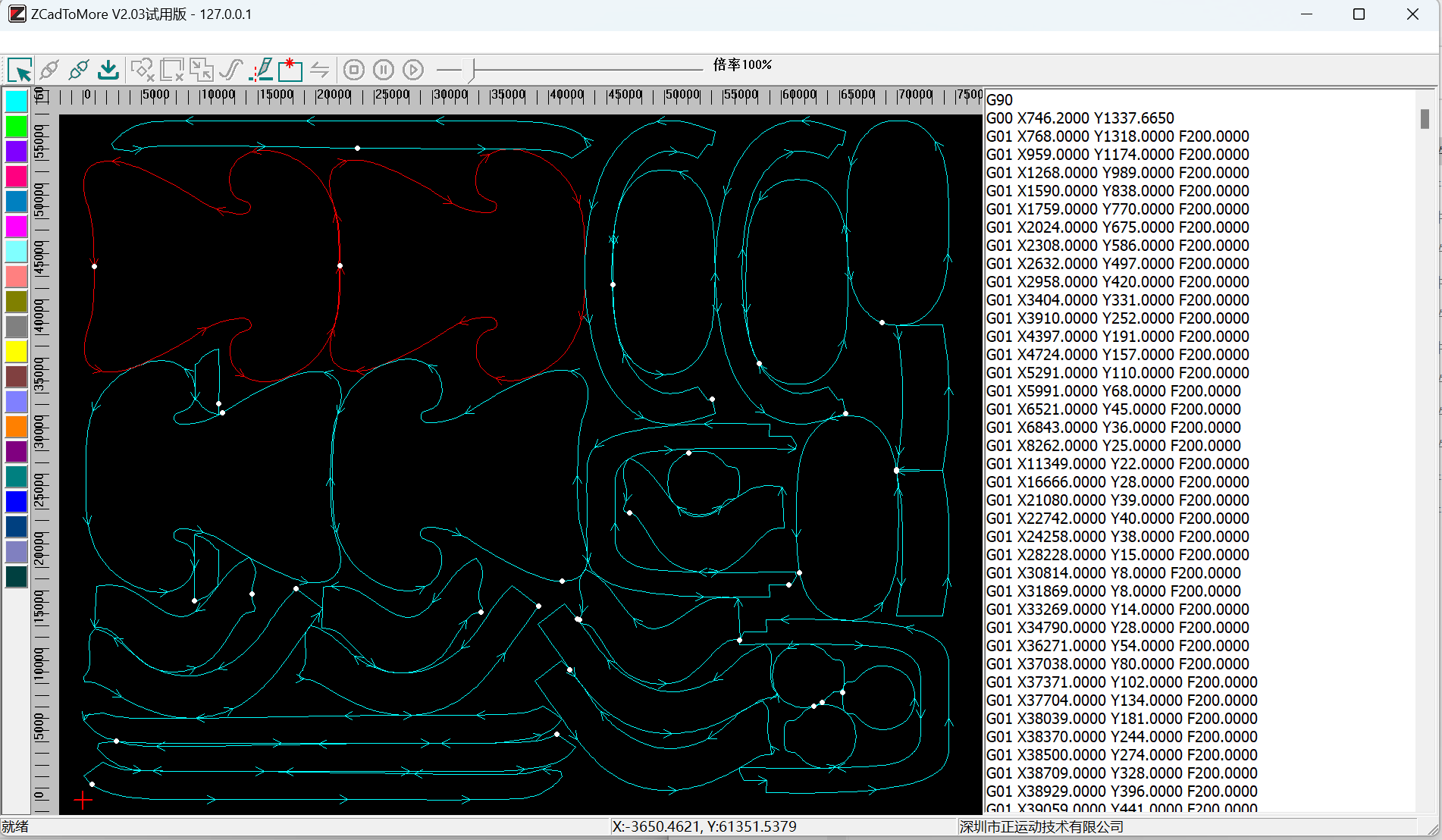Click the download to controller icon

[x=108, y=71]
